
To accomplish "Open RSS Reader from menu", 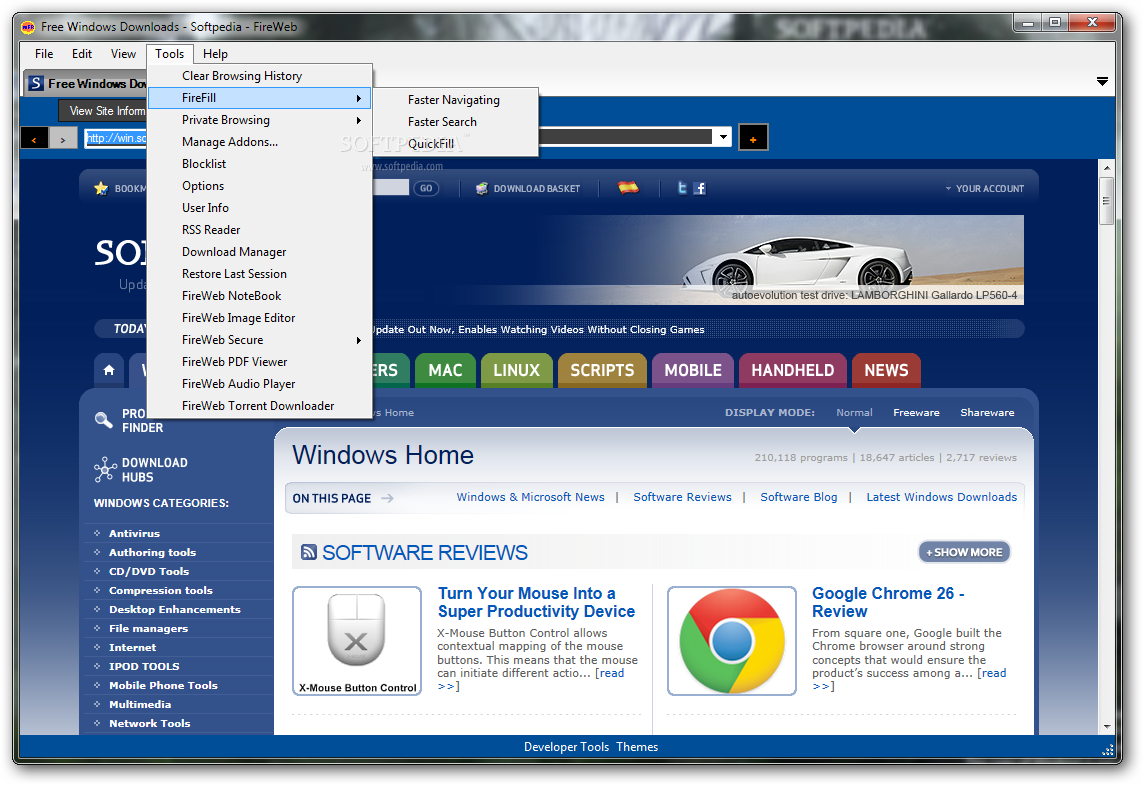I will click(x=260, y=230).
